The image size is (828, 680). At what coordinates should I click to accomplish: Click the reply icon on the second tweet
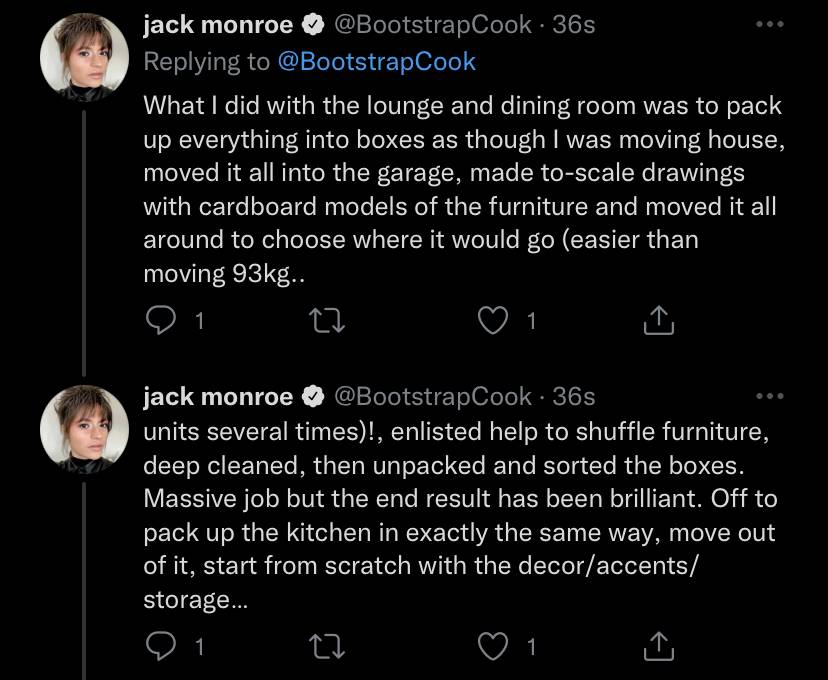coord(161,647)
